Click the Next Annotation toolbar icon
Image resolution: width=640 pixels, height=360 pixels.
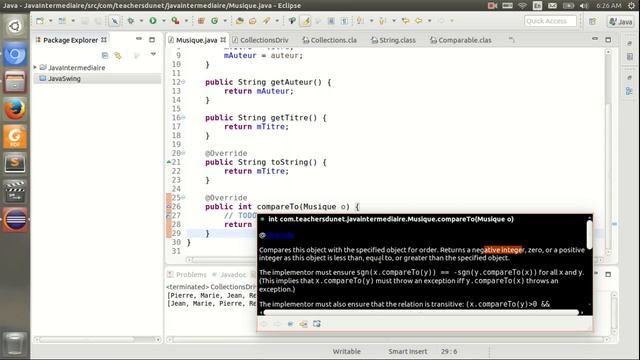point(360,21)
